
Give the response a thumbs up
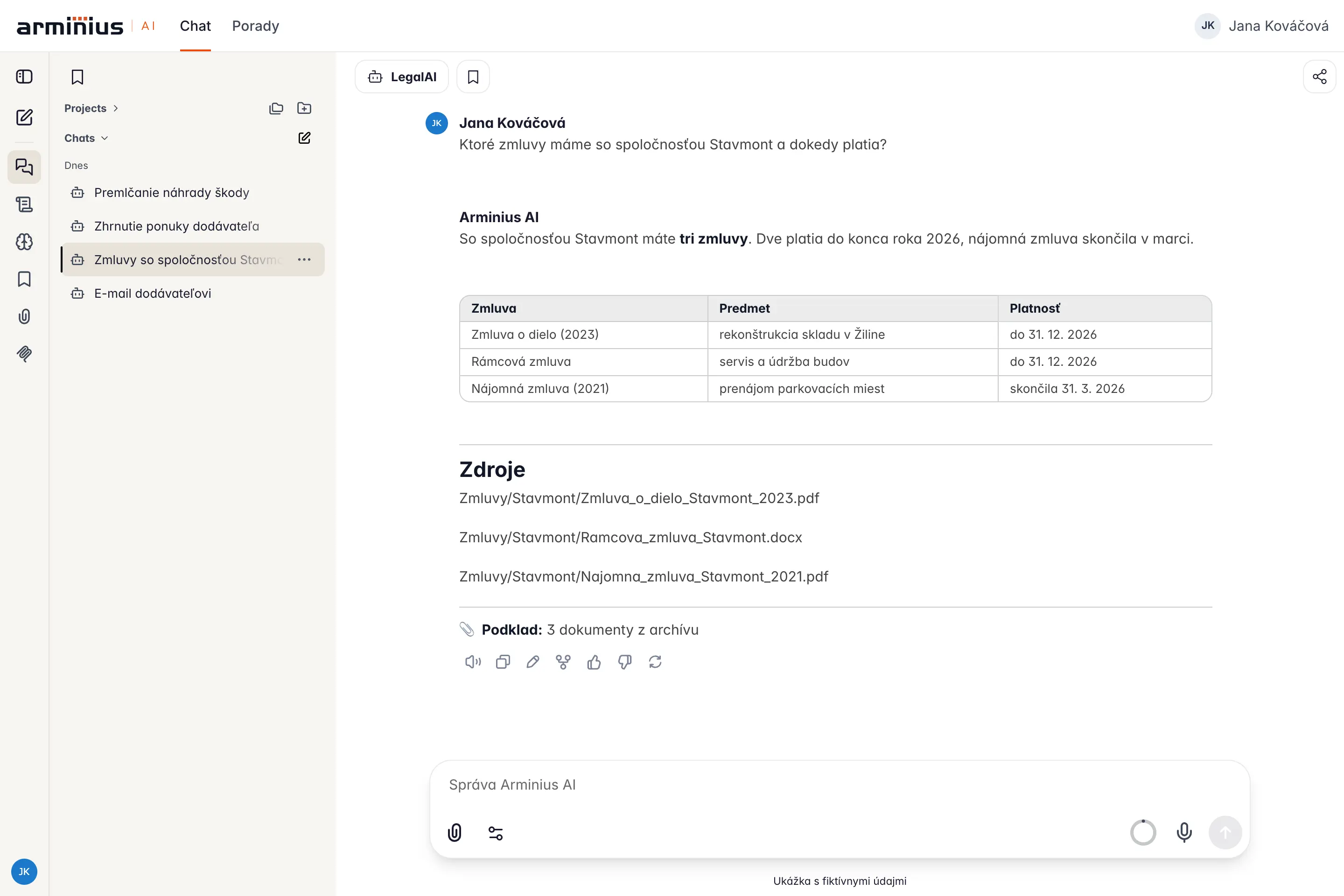594,662
